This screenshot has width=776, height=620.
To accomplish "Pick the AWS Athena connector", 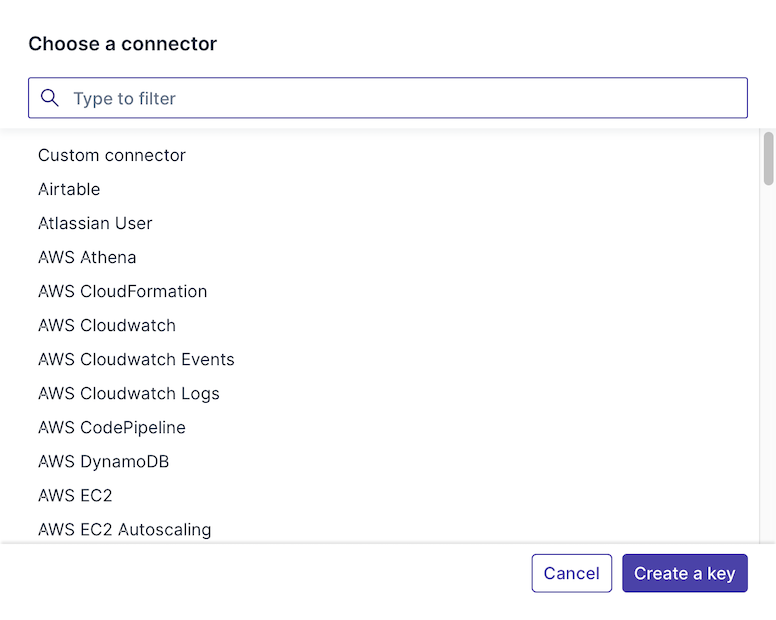I will pyautogui.click(x=87, y=257).
